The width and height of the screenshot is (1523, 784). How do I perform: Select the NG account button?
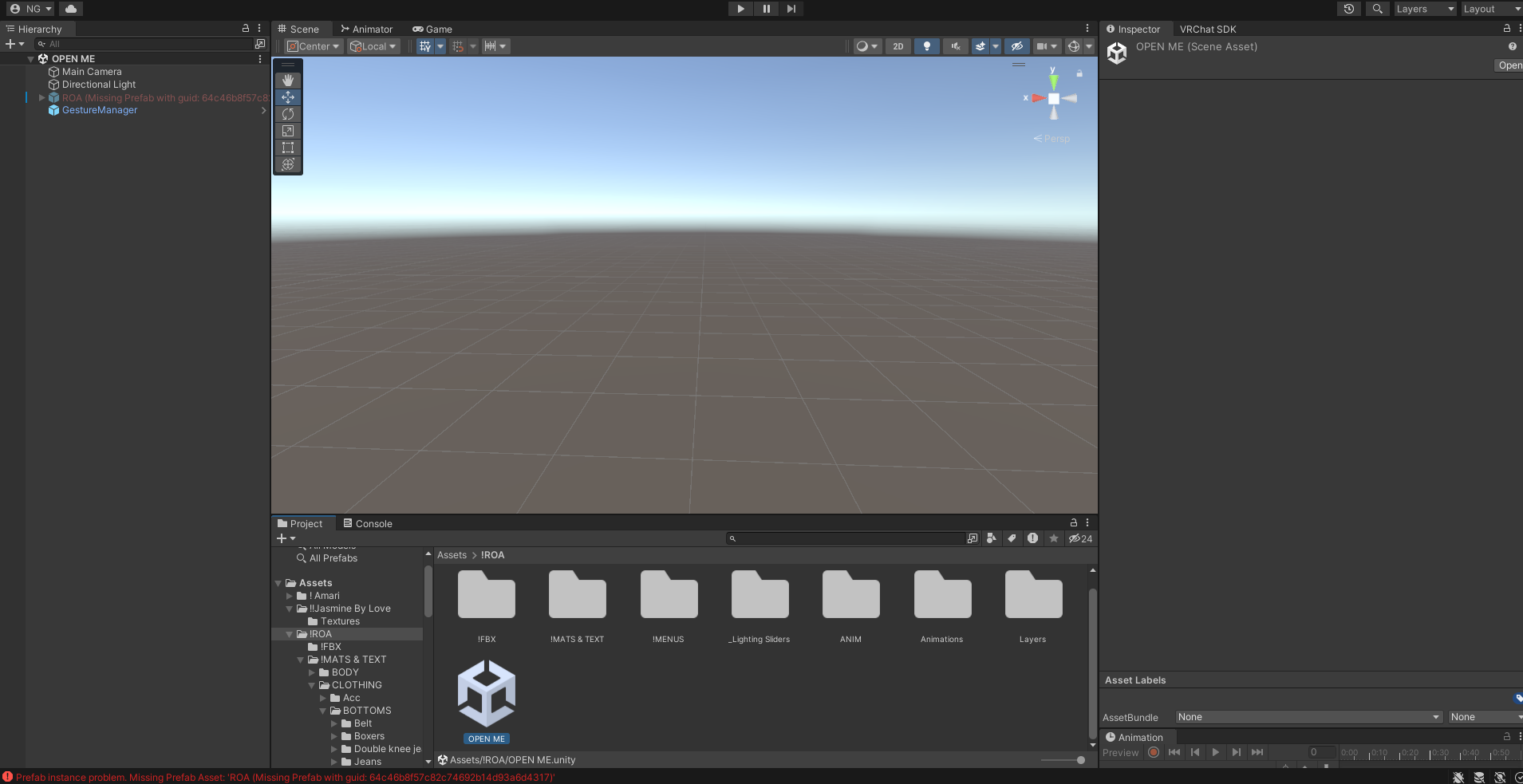click(31, 9)
